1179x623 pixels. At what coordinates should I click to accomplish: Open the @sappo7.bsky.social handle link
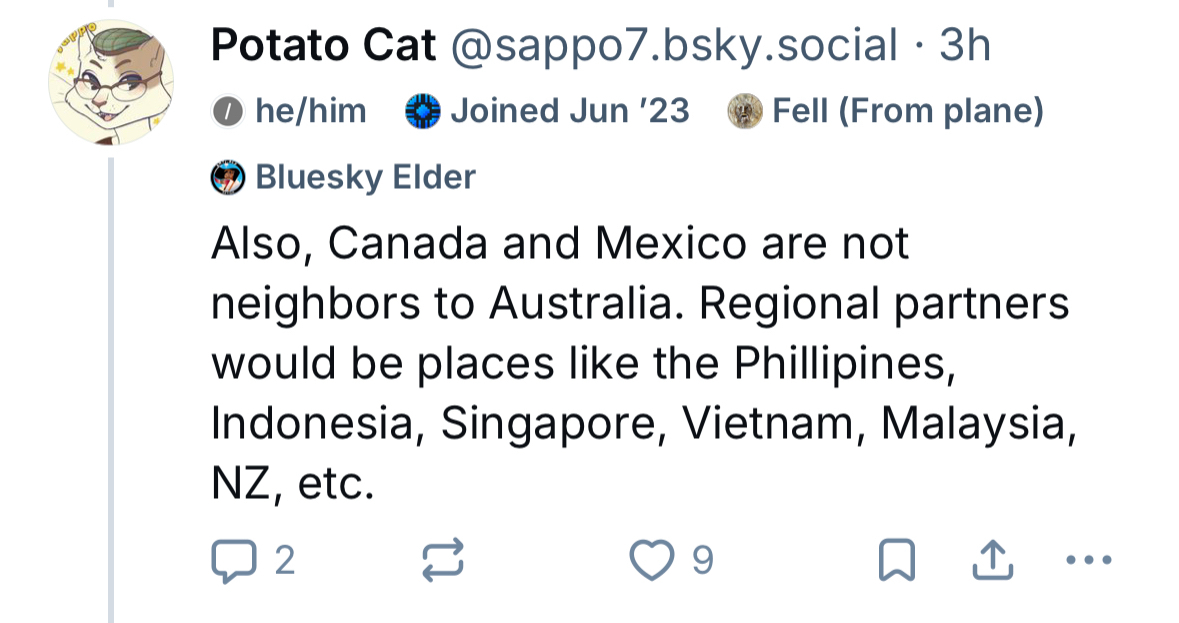pos(674,46)
